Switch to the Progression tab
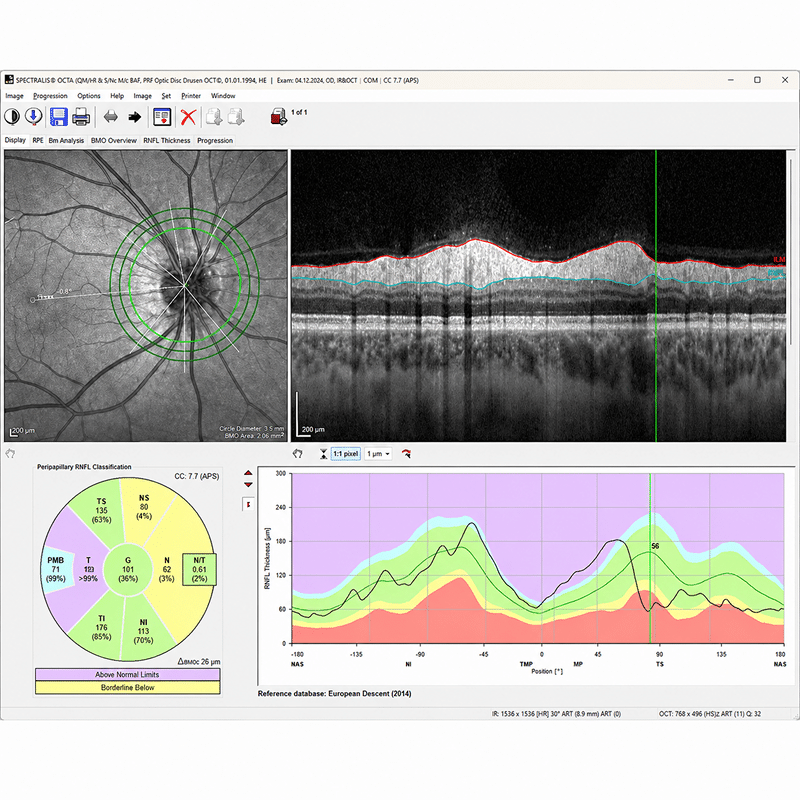 point(215,140)
